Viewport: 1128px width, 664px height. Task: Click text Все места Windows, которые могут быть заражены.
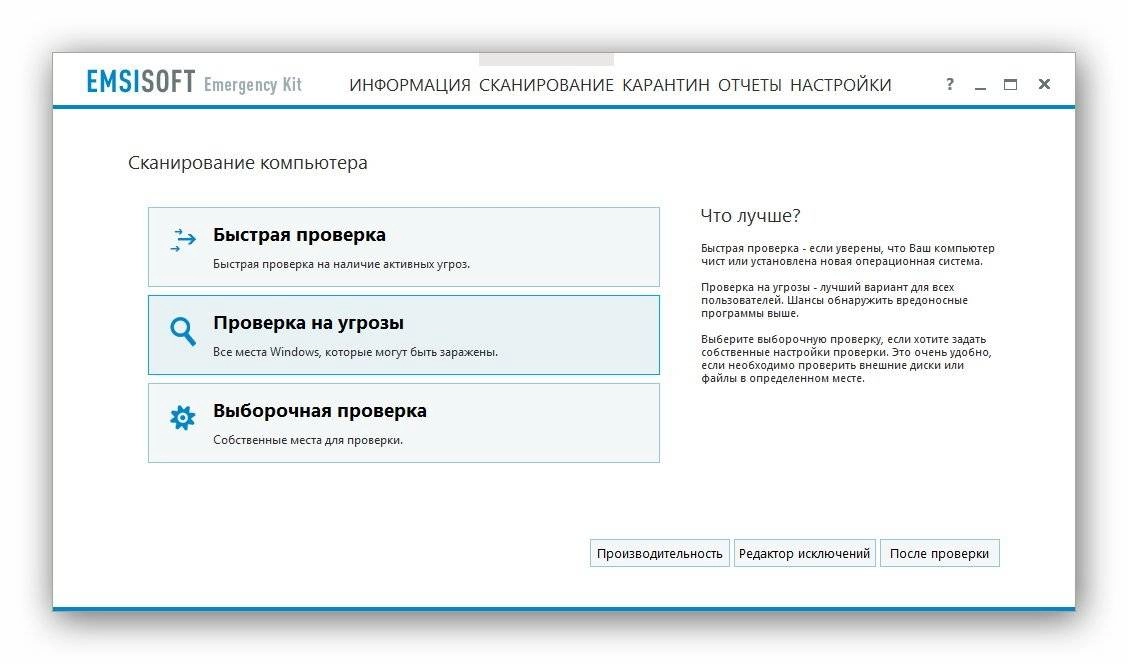(355, 352)
